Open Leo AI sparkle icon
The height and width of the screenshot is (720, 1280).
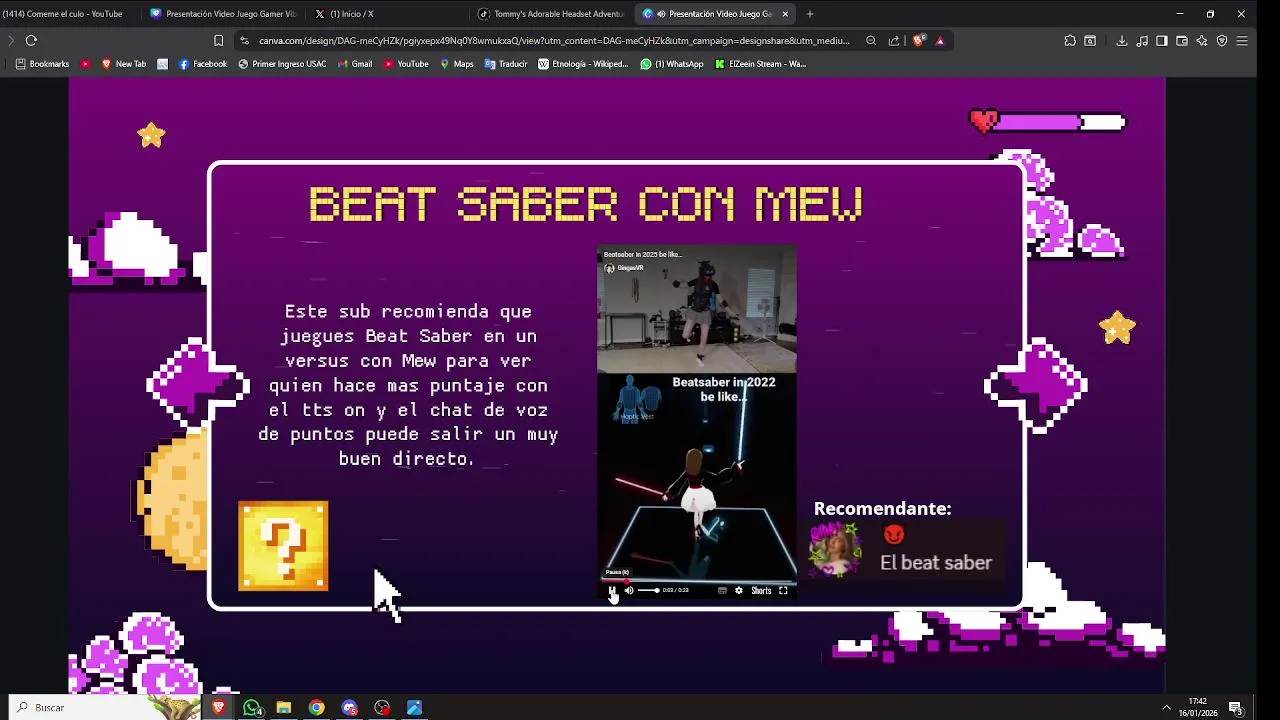(1201, 41)
